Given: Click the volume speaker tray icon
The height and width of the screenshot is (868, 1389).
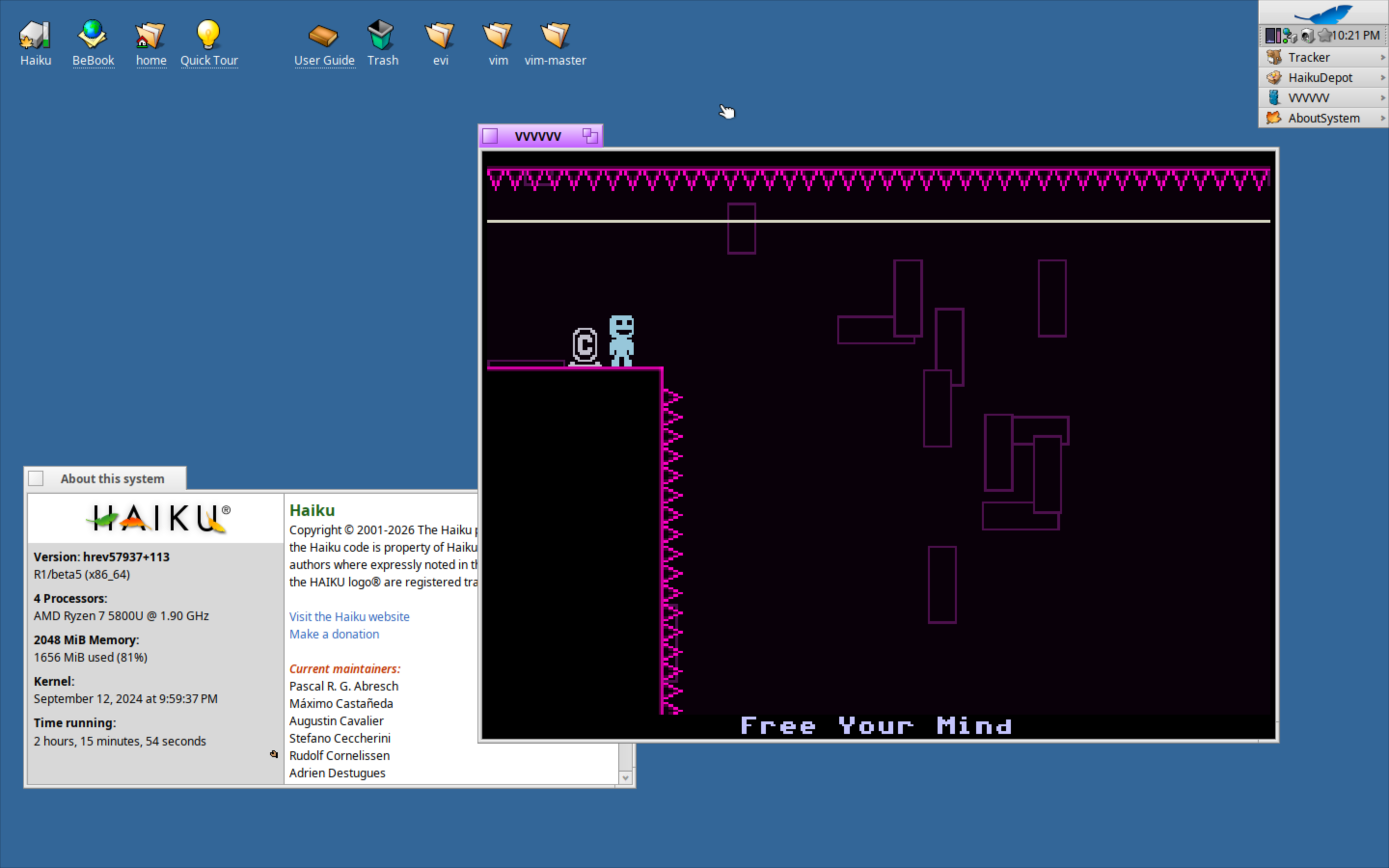Looking at the screenshot, I should (x=1308, y=36).
